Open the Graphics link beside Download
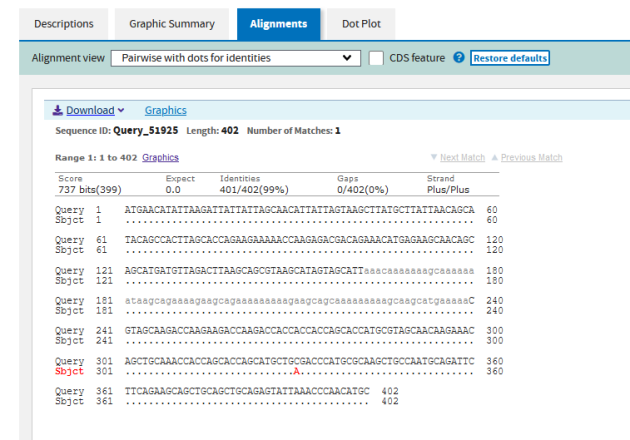This screenshot has width=630, height=440. (x=165, y=110)
